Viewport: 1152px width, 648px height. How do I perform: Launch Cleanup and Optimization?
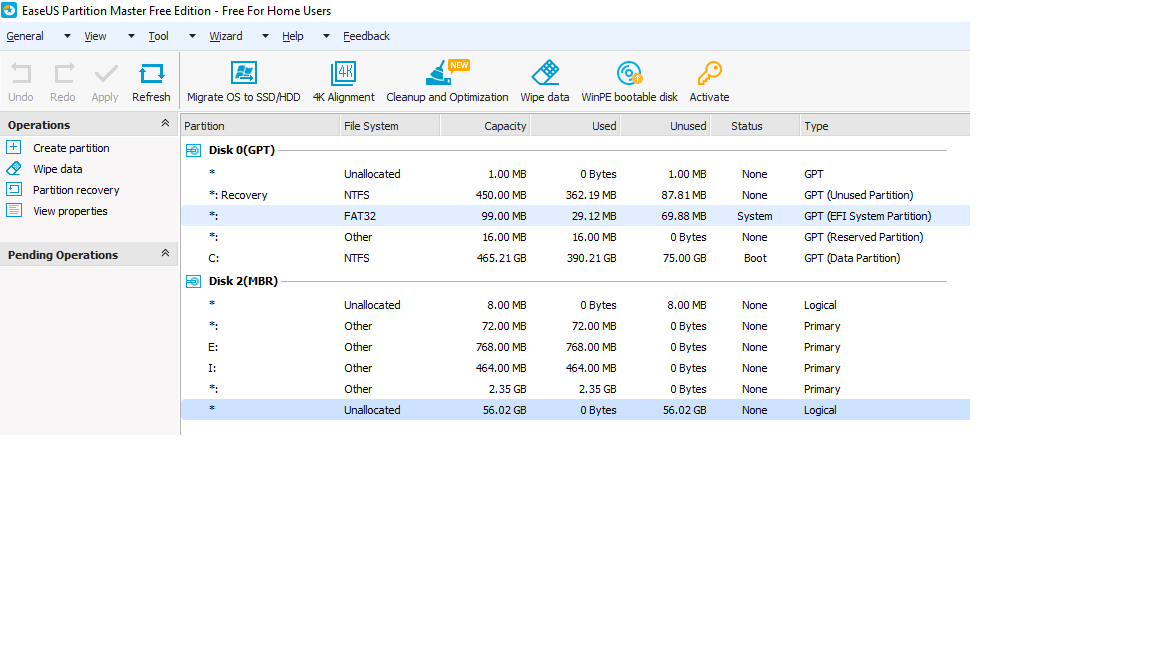pos(439,73)
